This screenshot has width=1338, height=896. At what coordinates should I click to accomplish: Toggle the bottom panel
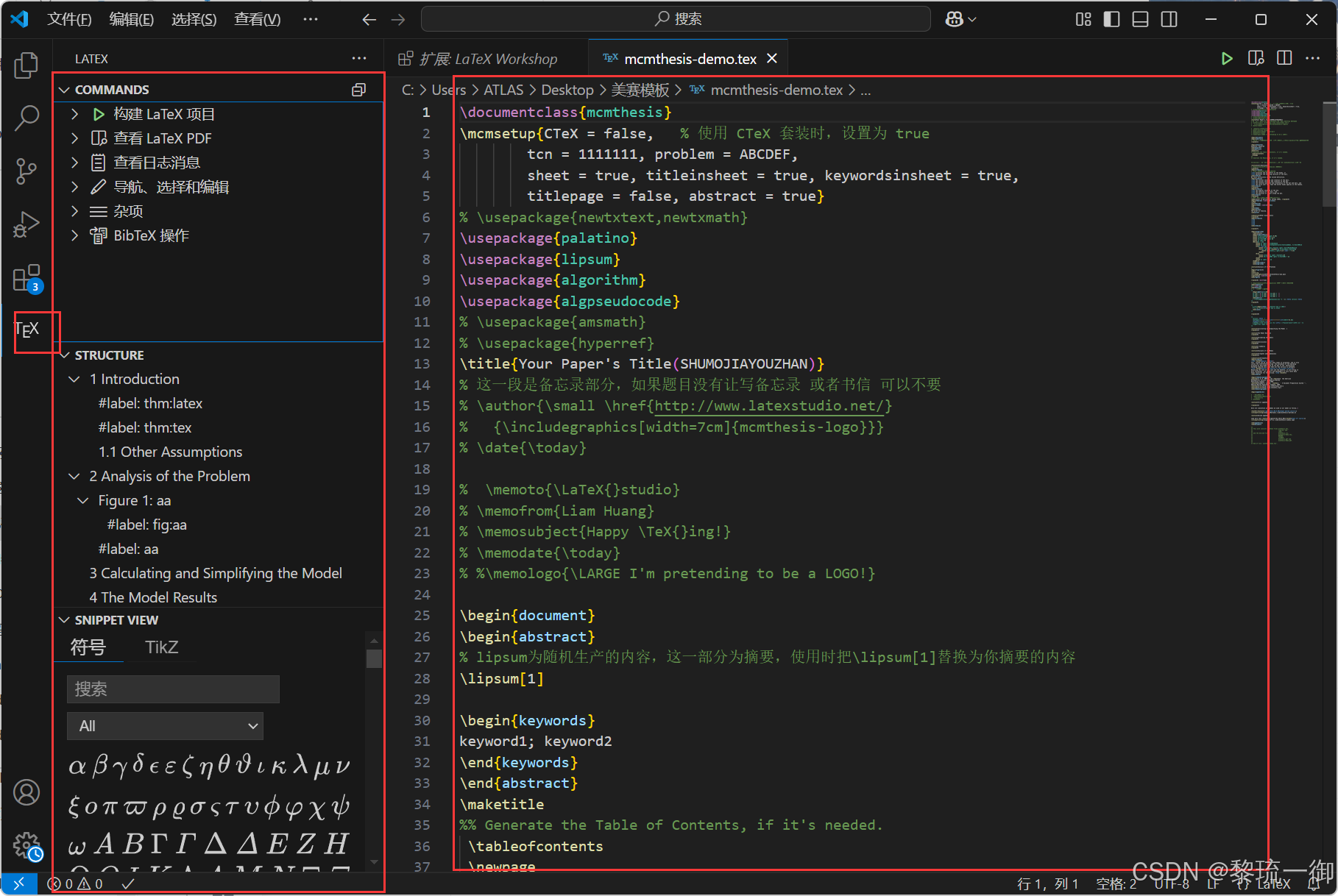click(x=1140, y=19)
